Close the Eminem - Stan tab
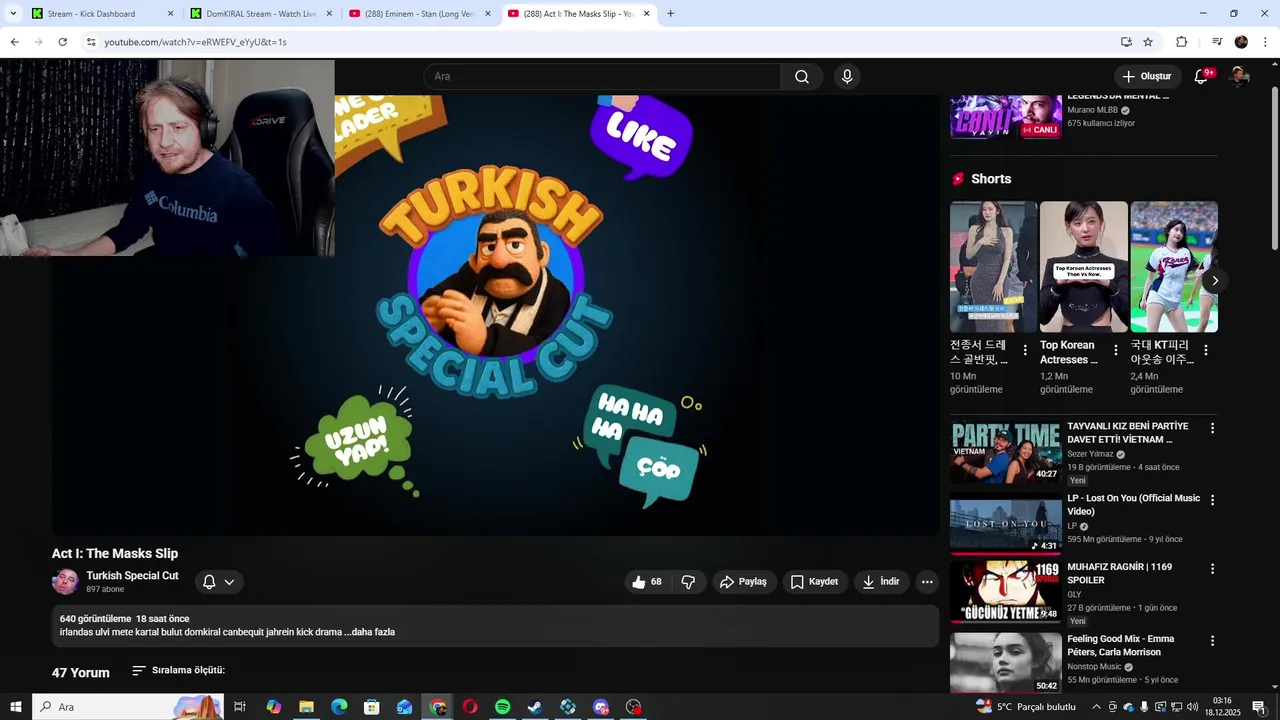Viewport: 1280px width, 720px height. tap(488, 14)
